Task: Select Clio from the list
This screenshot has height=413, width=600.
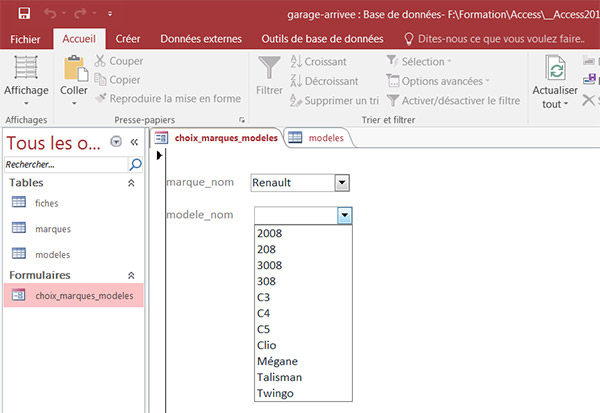Action: (303, 345)
